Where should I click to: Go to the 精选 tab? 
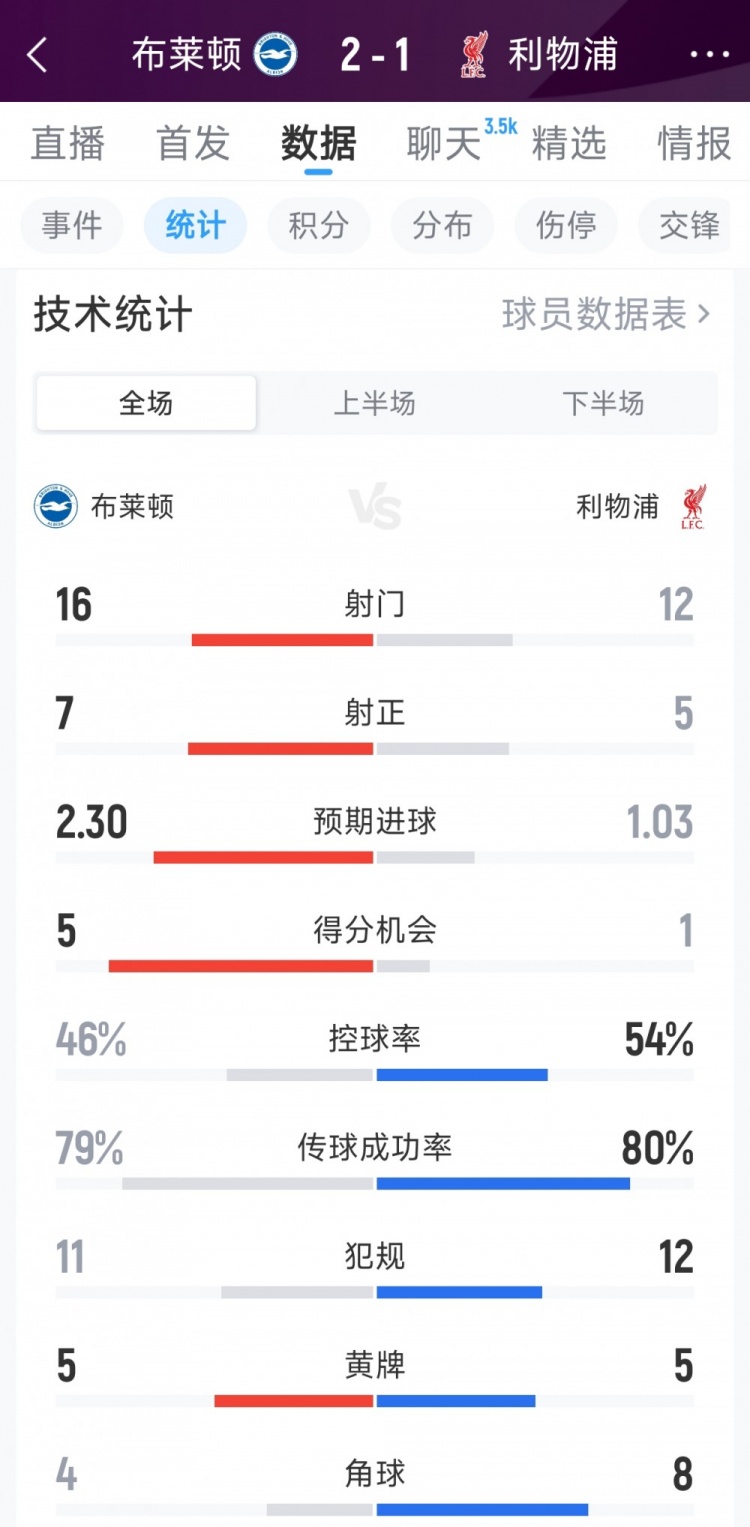[569, 144]
